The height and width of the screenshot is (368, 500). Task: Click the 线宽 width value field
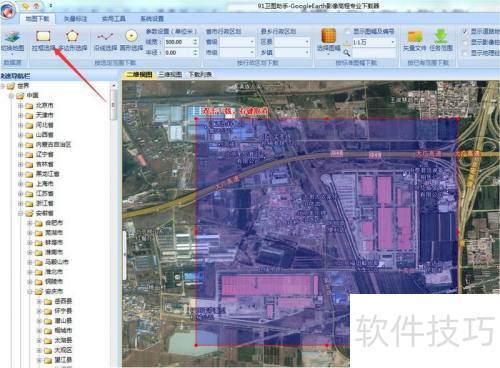click(181, 42)
